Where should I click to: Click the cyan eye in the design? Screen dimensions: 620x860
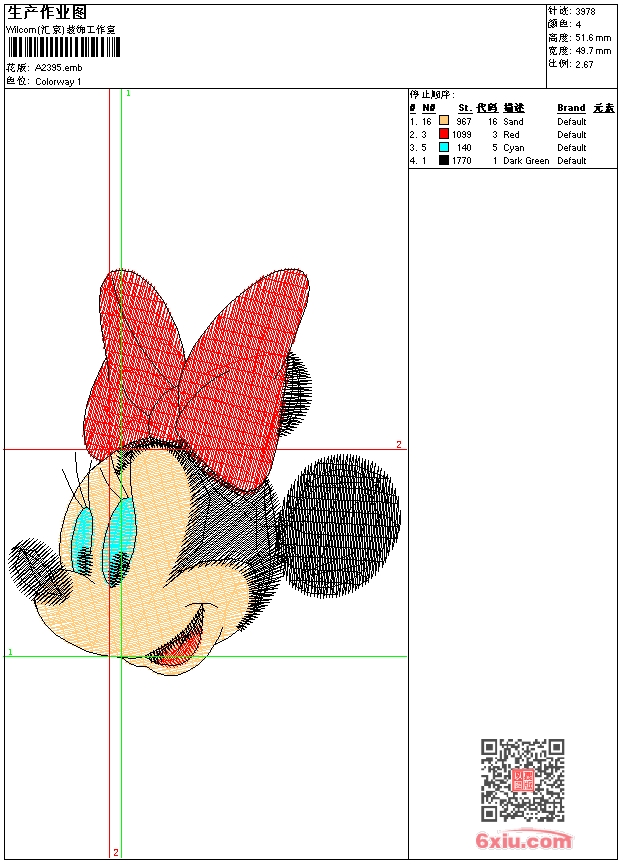point(121,538)
